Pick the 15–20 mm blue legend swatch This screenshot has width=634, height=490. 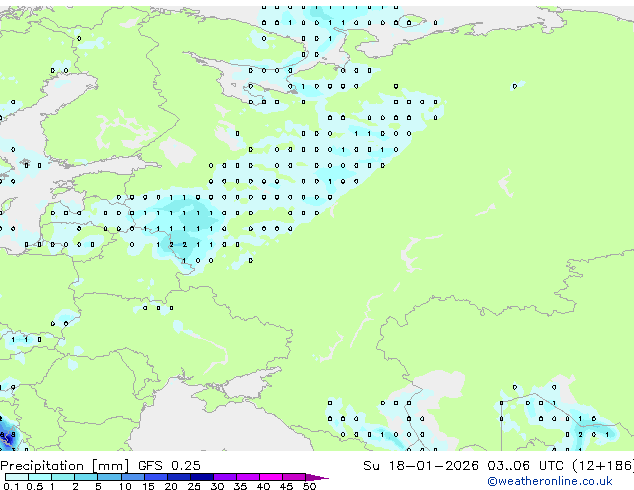click(155, 477)
